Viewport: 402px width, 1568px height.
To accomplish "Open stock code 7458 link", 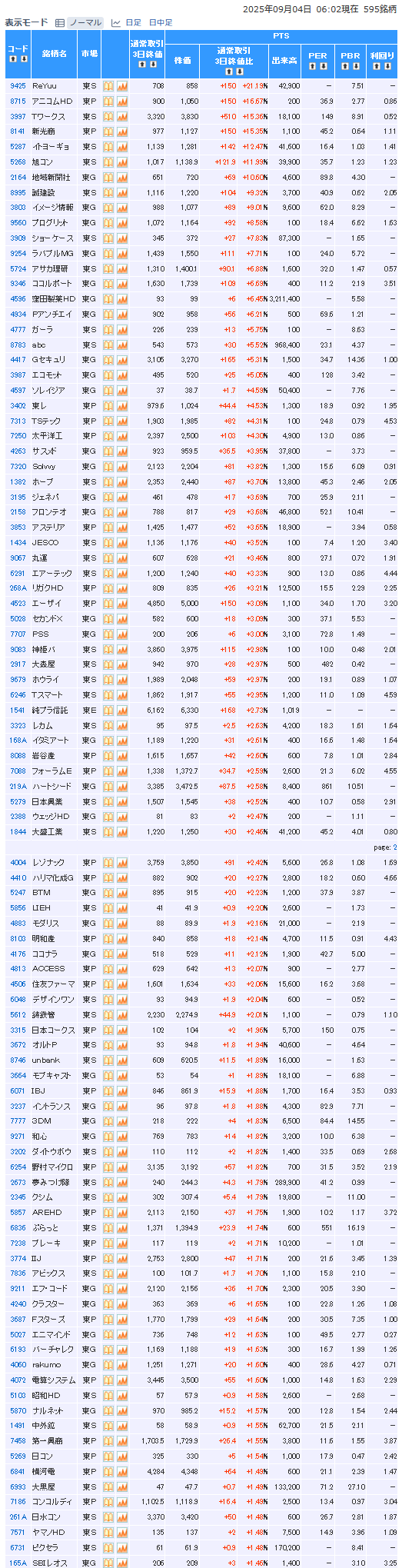I will pyautogui.click(x=18, y=1441).
